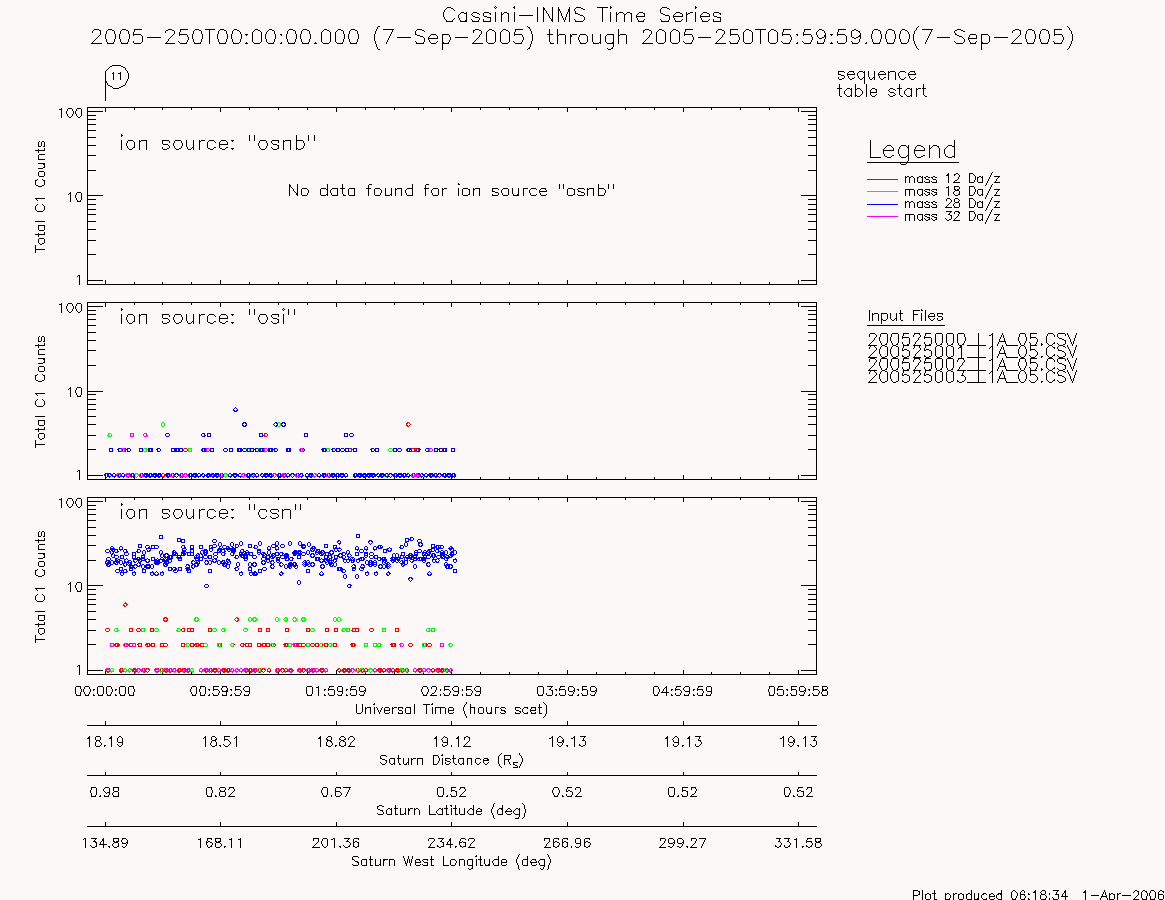This screenshot has height=900, width=1165.
Task: Click the blue mass 28 Da/z legend line
Action: pyautogui.click(x=882, y=204)
